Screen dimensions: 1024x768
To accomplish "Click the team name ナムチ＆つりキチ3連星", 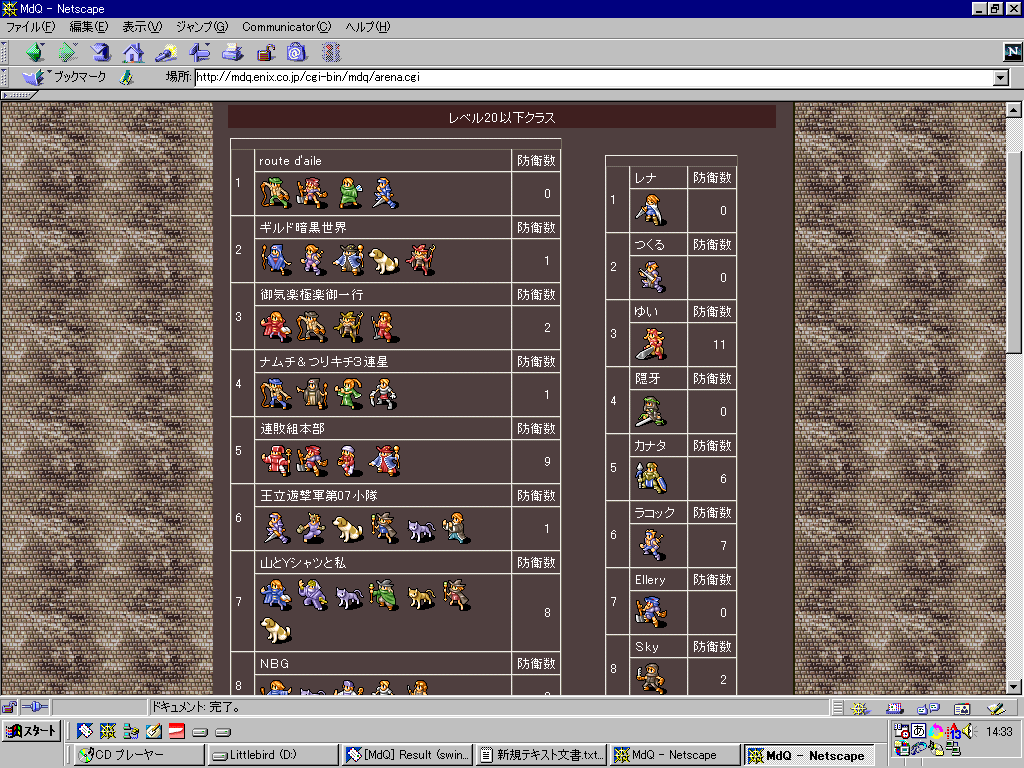I will [324, 362].
